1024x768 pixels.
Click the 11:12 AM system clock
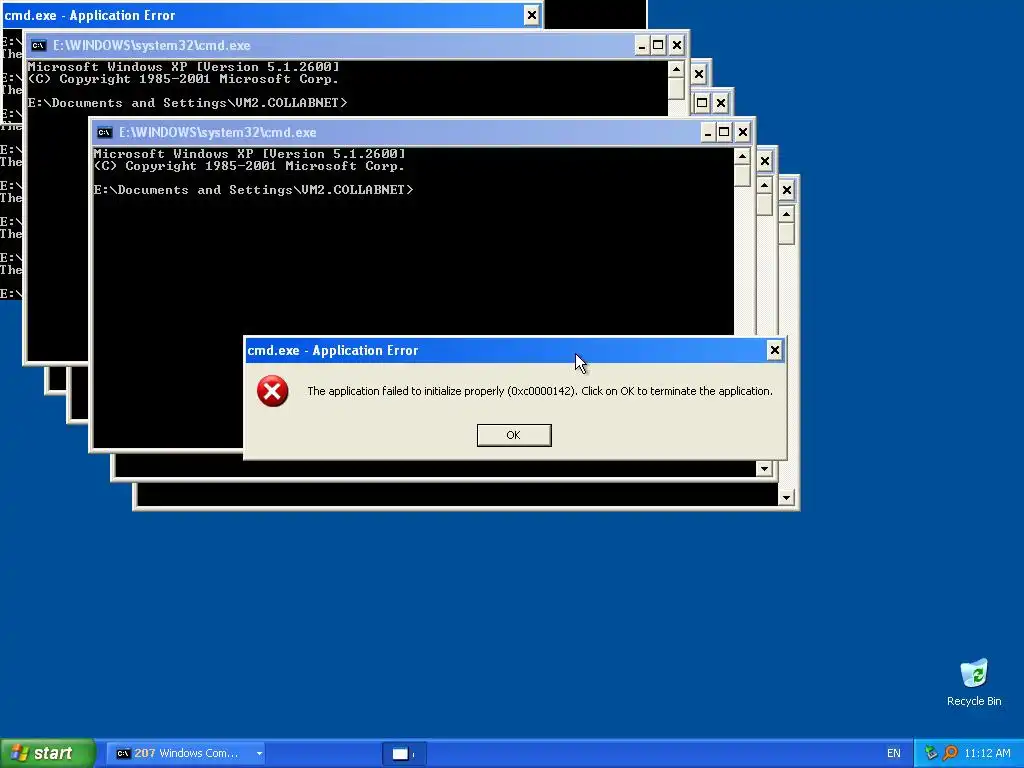(x=987, y=754)
